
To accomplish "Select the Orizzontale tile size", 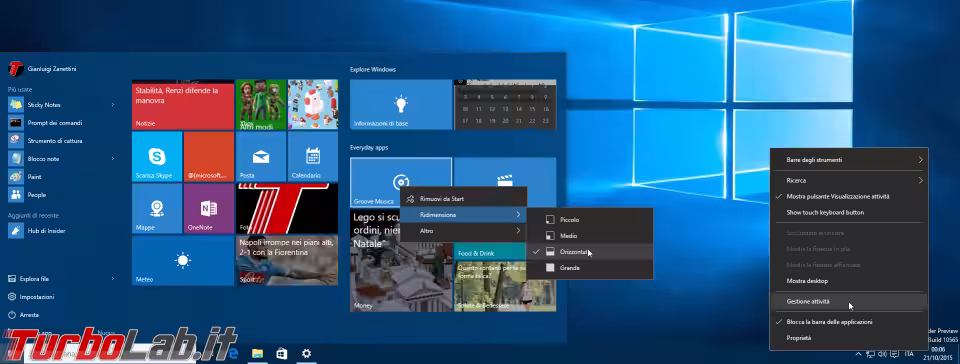I will [x=590, y=252].
